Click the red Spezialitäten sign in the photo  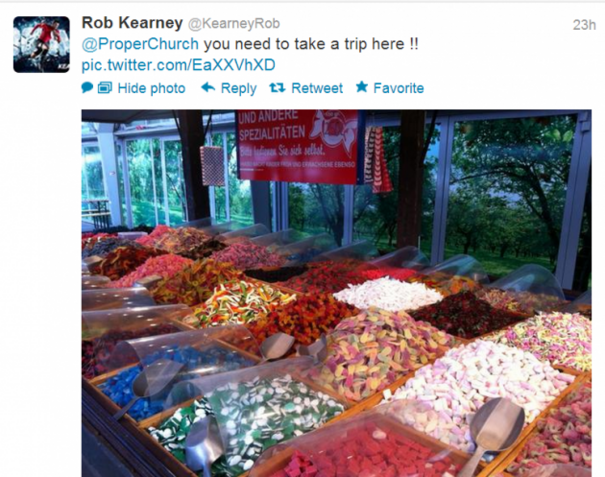pos(297,146)
